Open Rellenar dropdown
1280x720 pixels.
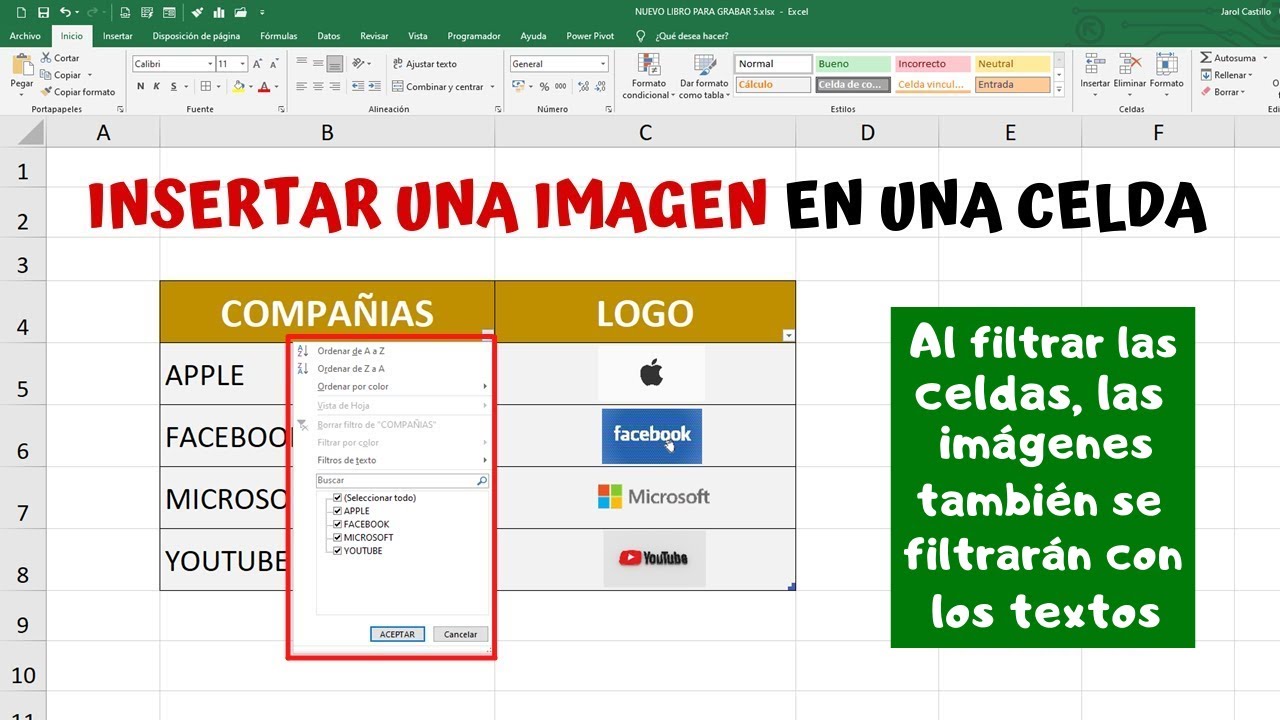[1229, 75]
